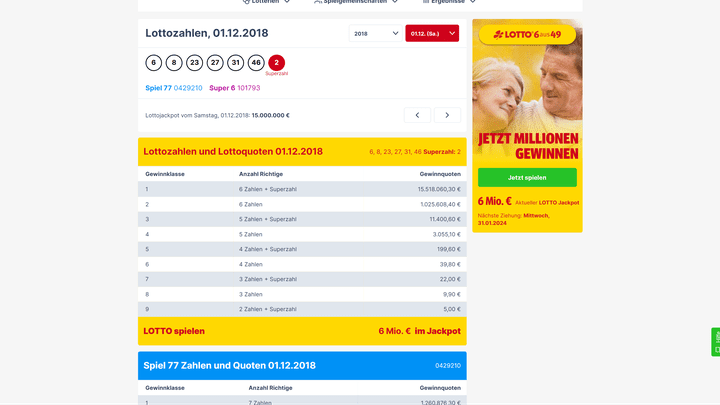Click the 15.518.060,30 € payout cell
Image resolution: width=720 pixels, height=405 pixels.
(439, 189)
